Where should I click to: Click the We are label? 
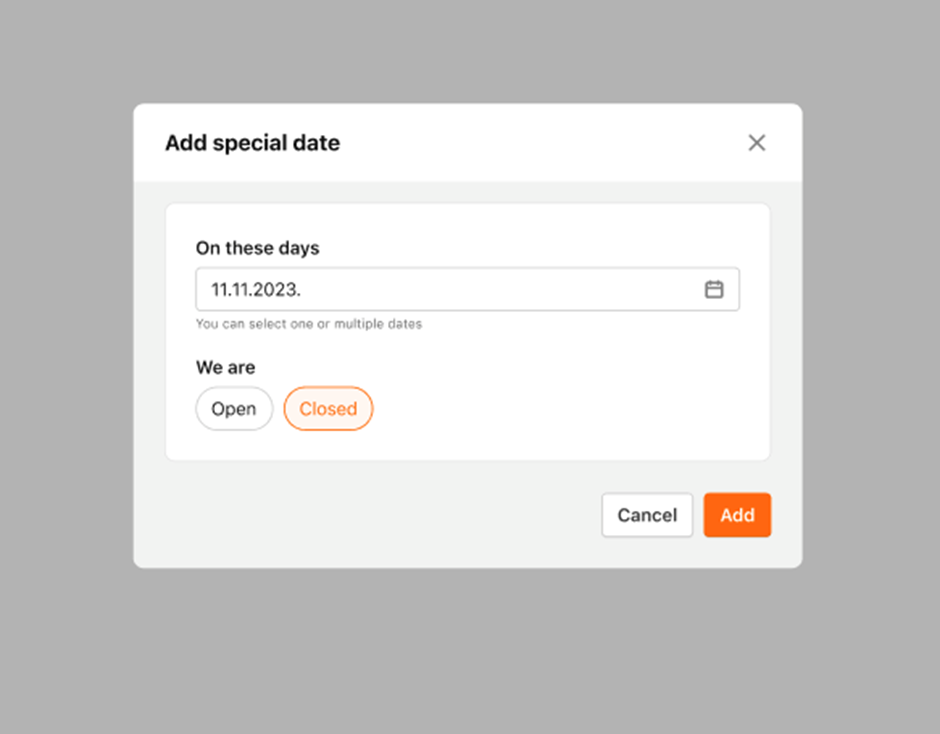(x=225, y=367)
